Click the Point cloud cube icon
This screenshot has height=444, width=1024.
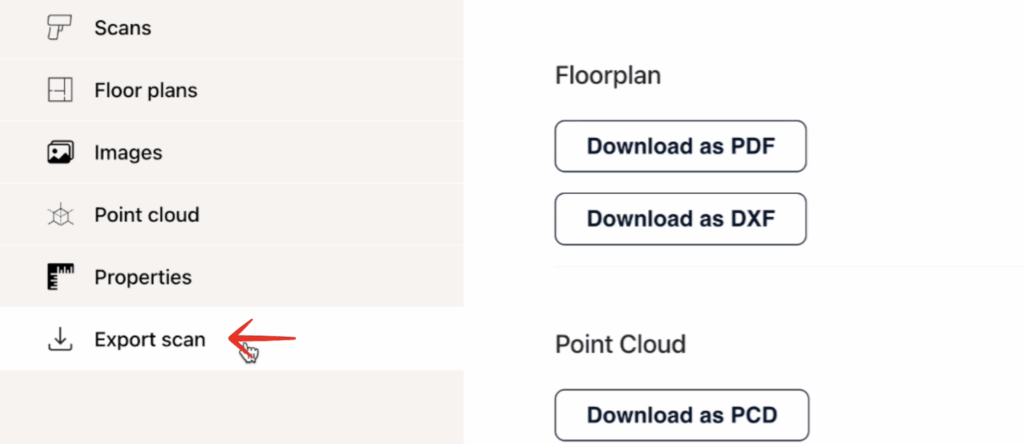[x=60, y=215]
